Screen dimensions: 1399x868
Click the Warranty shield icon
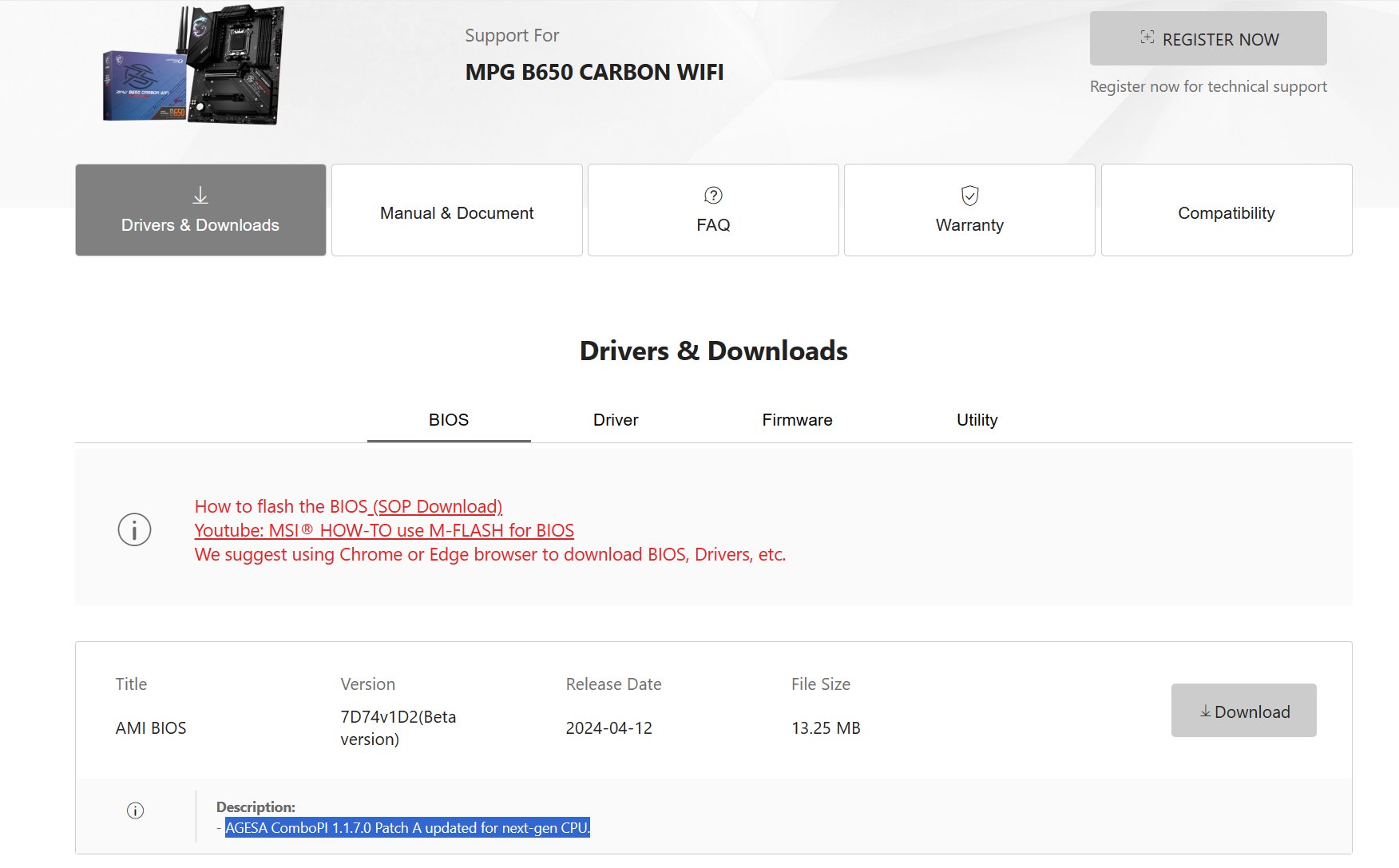pyautogui.click(x=969, y=195)
